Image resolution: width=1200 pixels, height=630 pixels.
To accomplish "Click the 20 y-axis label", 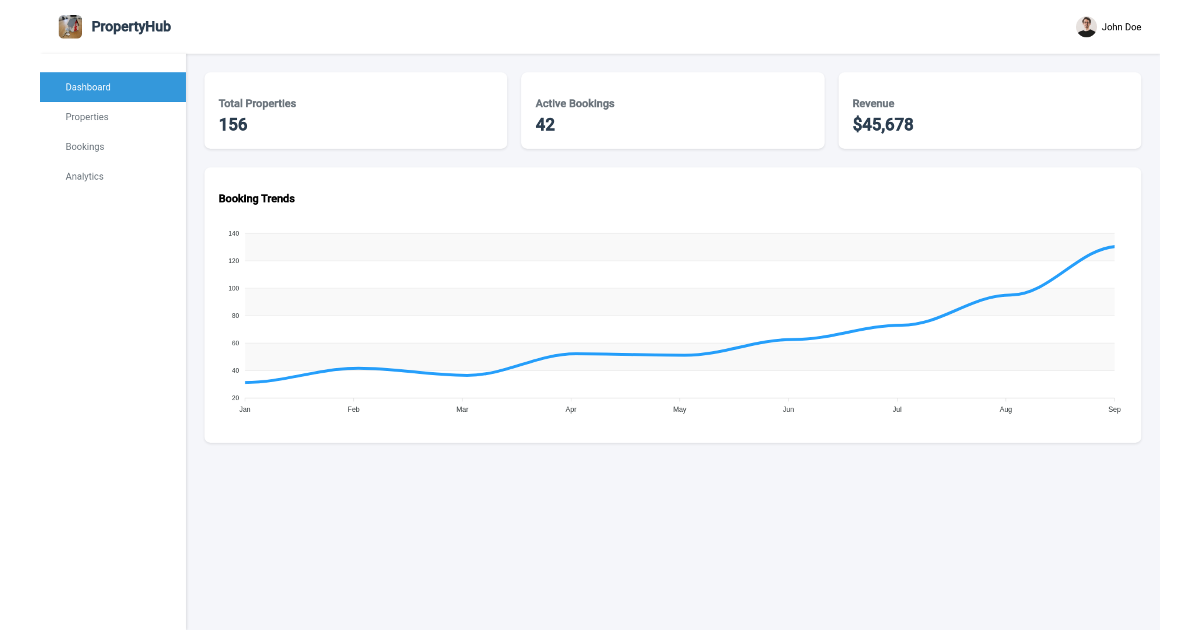I will [235, 398].
